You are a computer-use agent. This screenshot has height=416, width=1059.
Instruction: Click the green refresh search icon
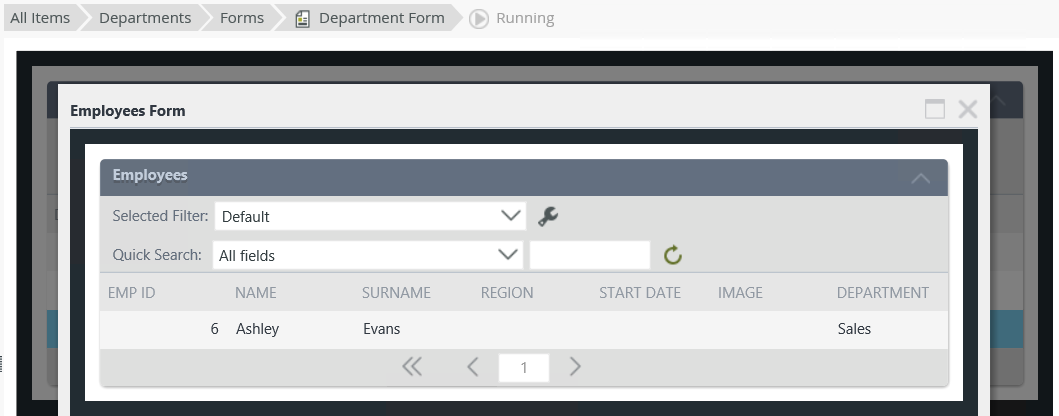coord(673,256)
